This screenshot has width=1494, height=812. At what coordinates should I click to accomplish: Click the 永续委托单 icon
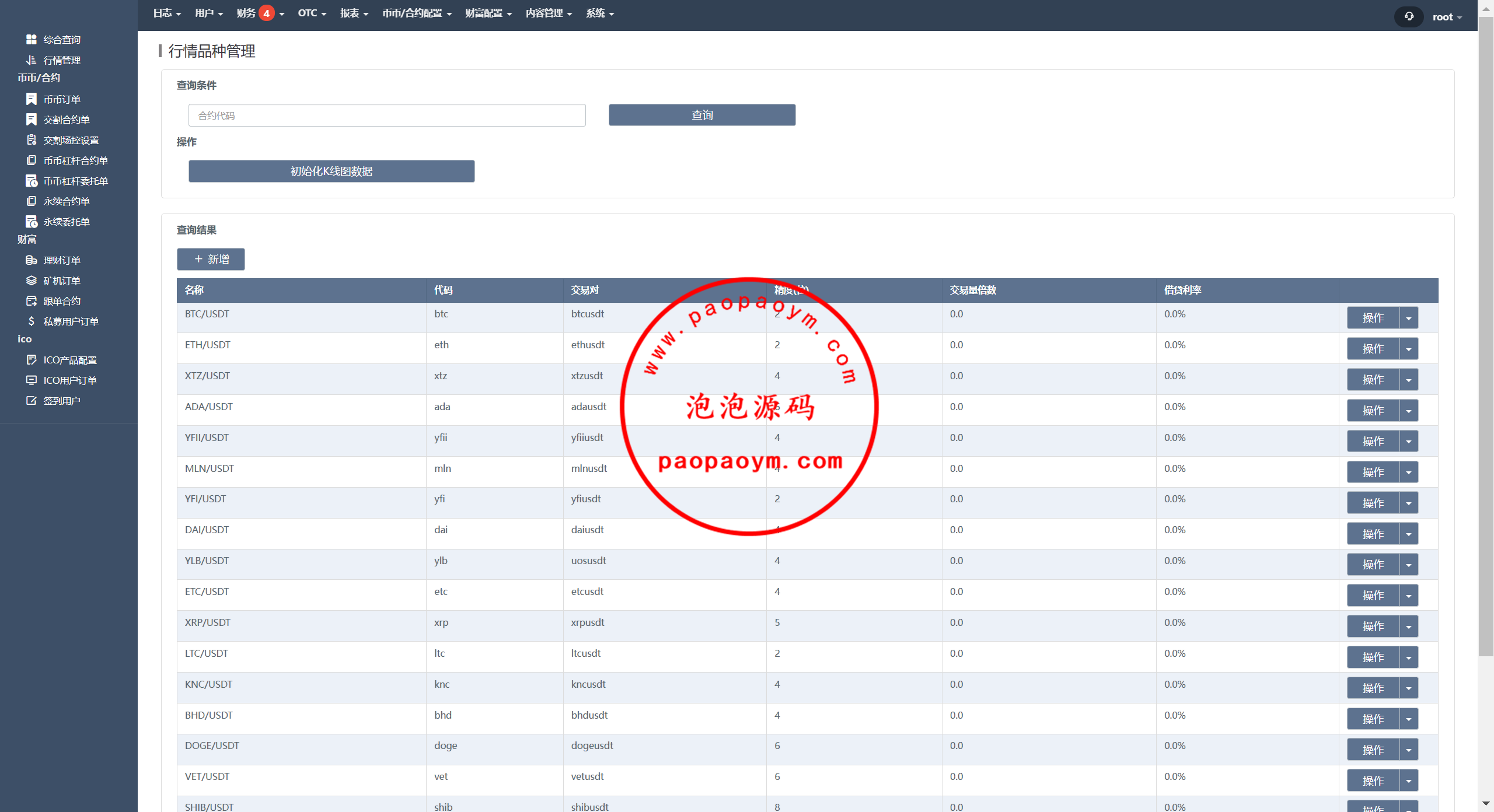click(32, 222)
